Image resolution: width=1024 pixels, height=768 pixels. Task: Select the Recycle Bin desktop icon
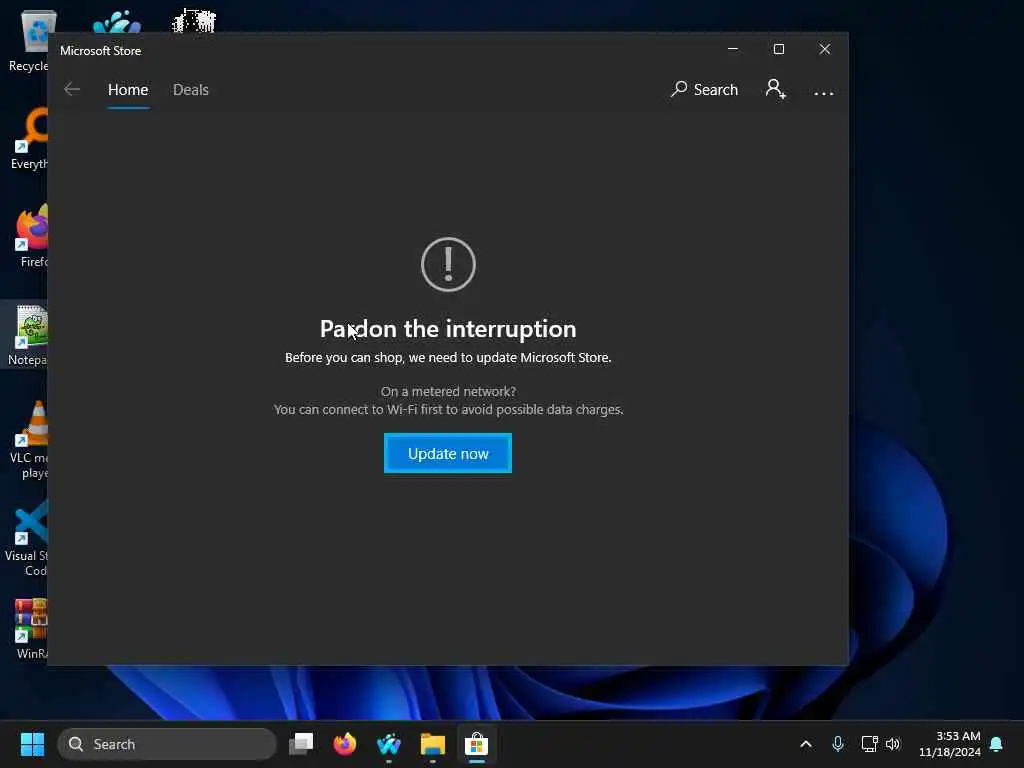point(29,40)
